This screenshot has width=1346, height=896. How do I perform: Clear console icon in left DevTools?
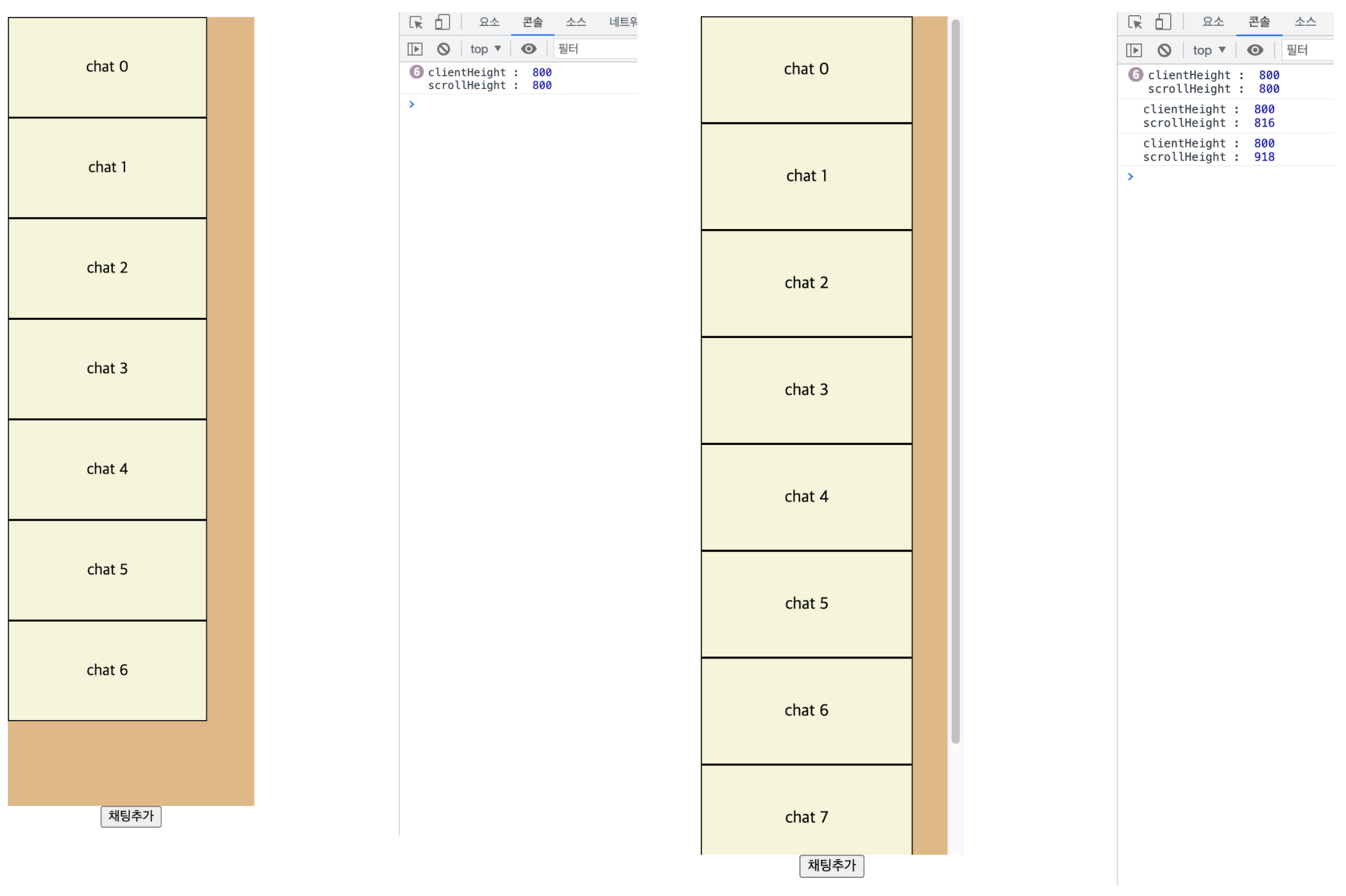pos(444,49)
